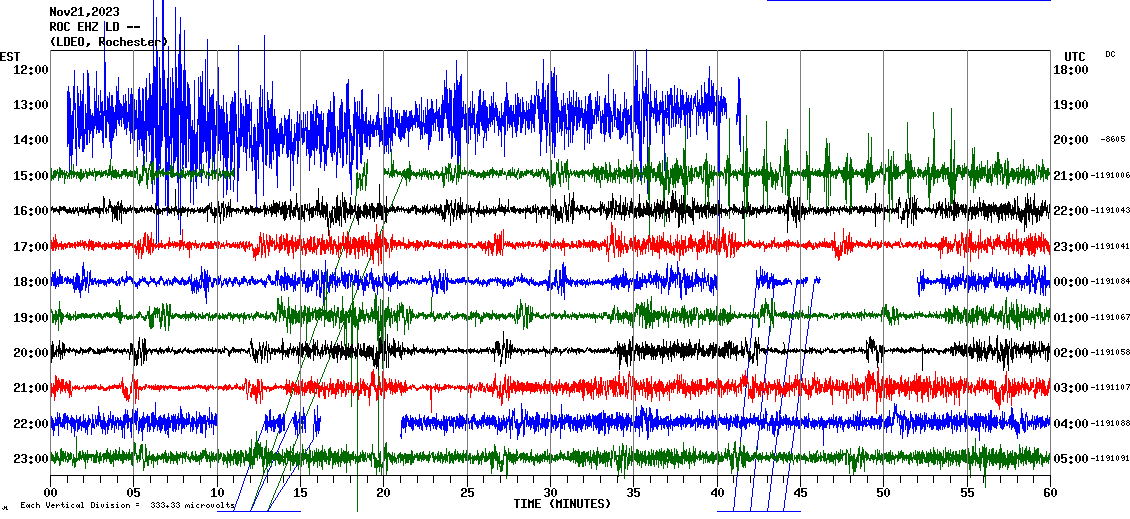Click the 20:00 UTC time label
This screenshot has width=1130, height=519.
1071,140
